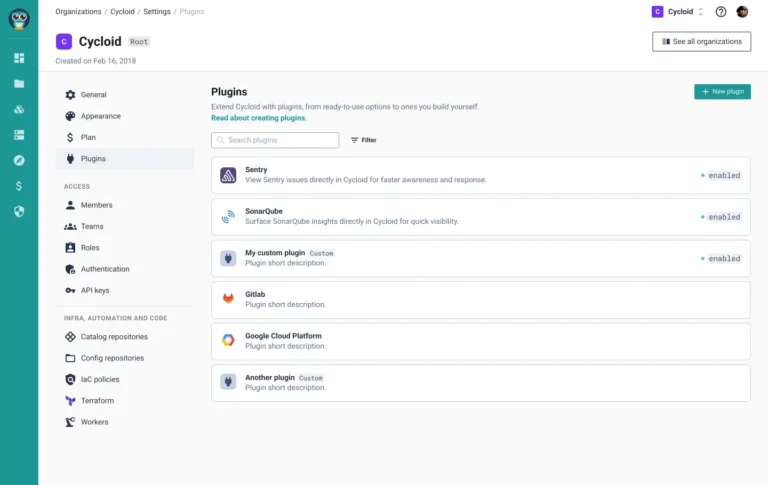
Task: Open the user avatar in top bar
Action: coord(742,12)
